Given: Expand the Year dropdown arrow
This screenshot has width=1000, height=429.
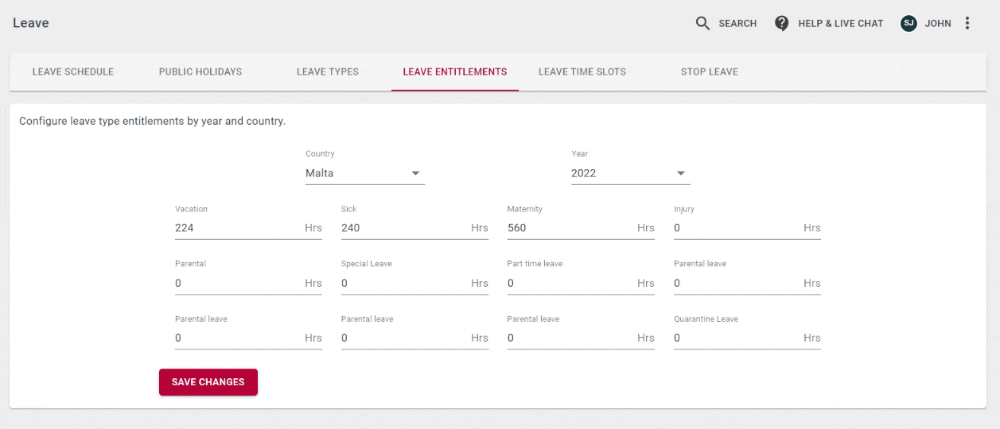Looking at the screenshot, I should pyautogui.click(x=680, y=173).
